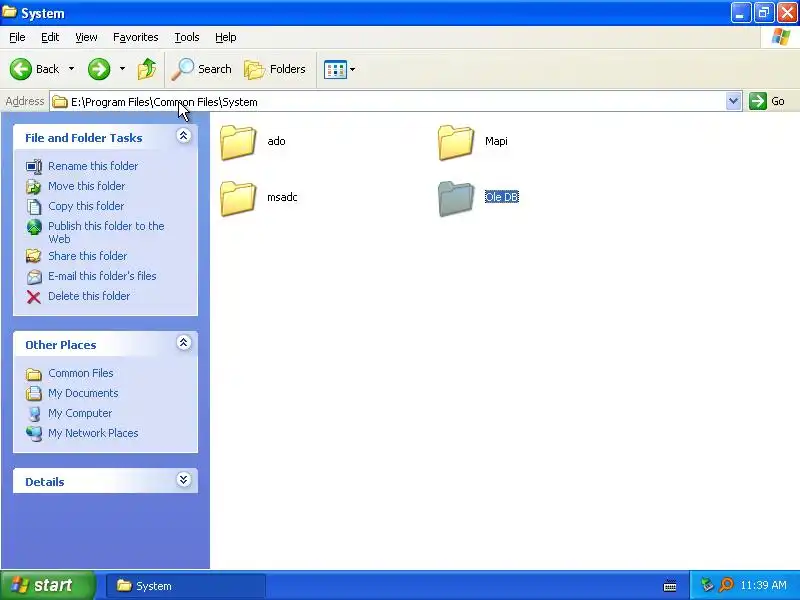Click the ado folder name

(x=276, y=141)
